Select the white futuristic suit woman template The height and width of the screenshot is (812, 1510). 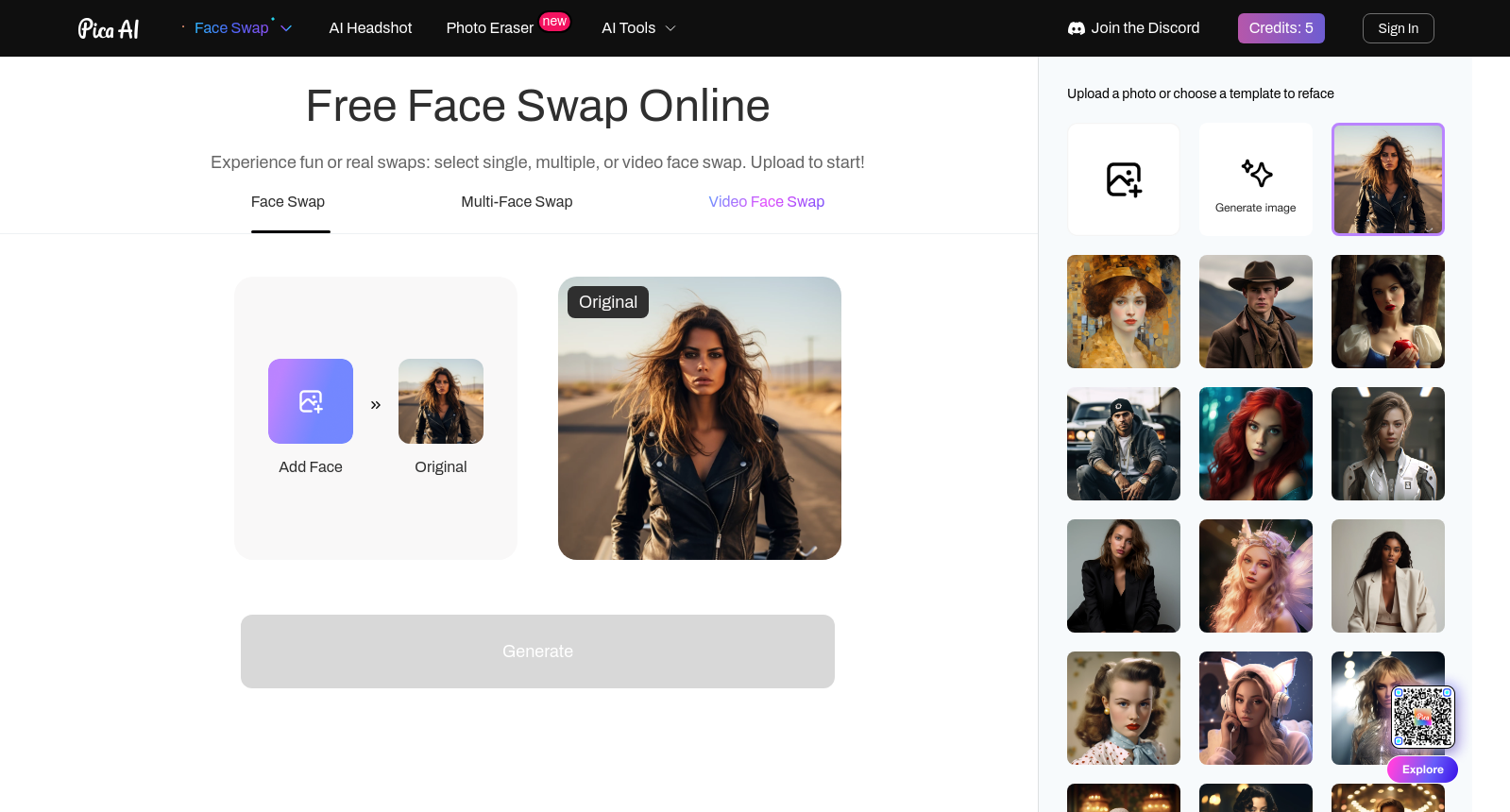pos(1388,444)
